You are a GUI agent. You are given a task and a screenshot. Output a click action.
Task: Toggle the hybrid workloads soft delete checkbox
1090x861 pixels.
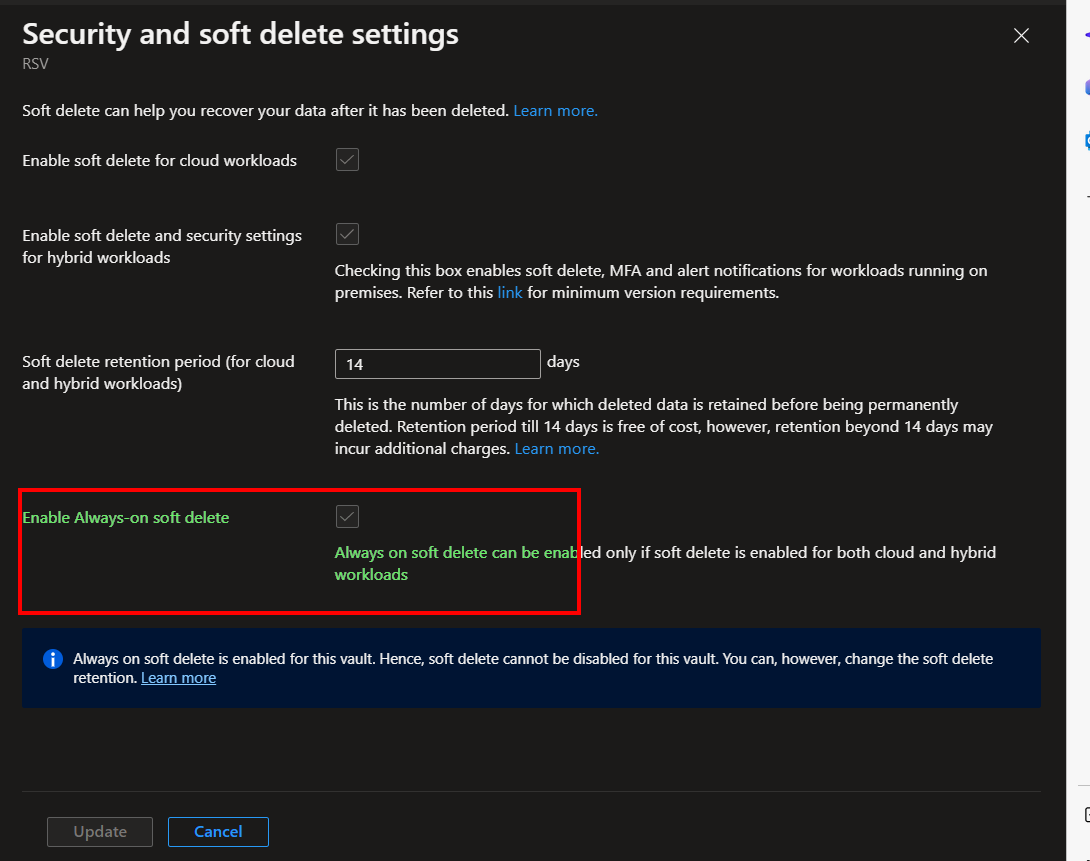pyautogui.click(x=347, y=233)
